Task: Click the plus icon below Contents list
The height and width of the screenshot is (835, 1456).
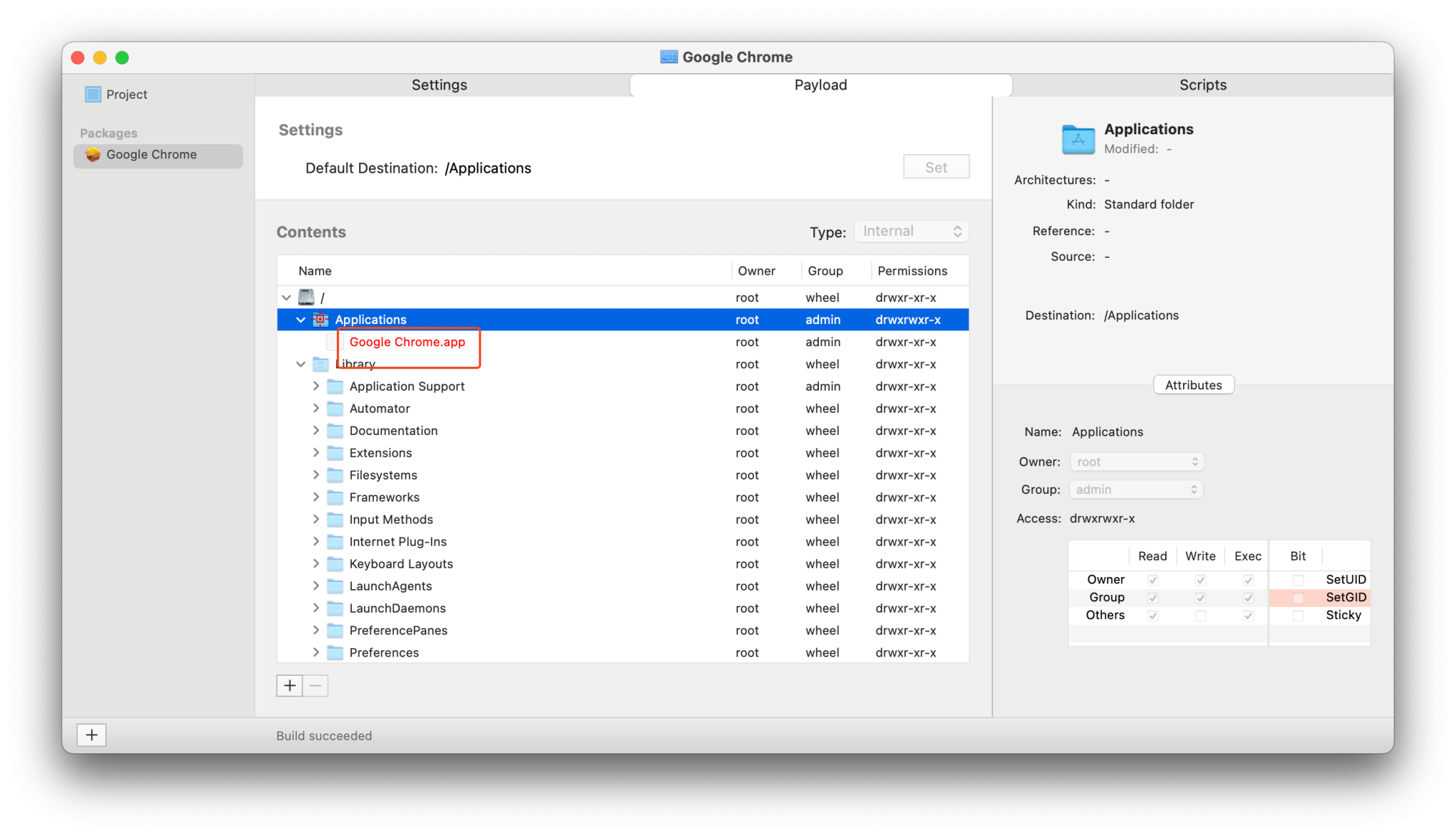Action: (289, 686)
